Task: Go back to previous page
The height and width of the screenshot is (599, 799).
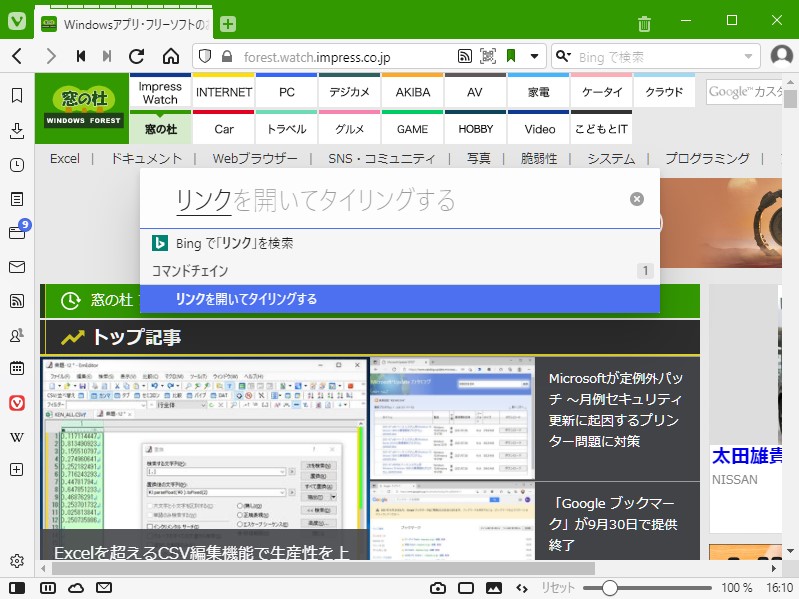Action: [x=17, y=56]
